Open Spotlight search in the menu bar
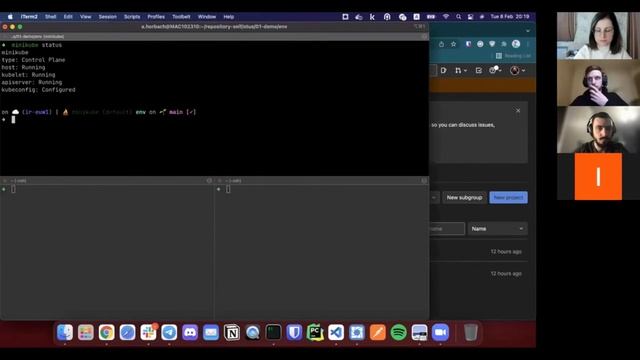 click(458, 17)
